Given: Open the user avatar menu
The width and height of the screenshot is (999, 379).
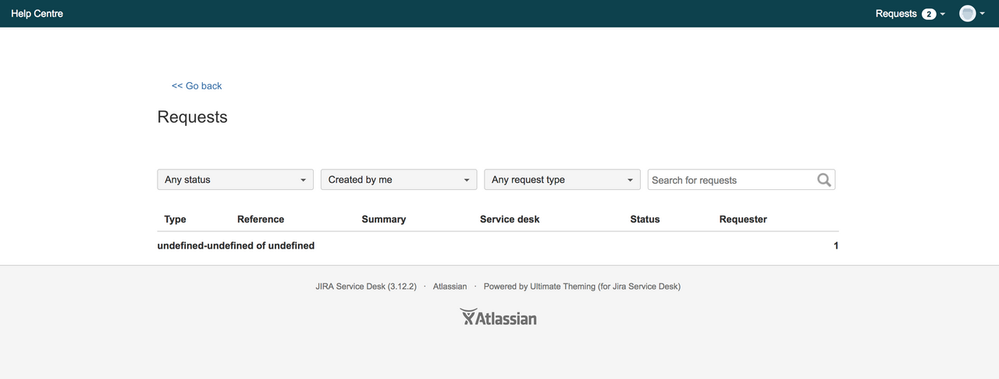Looking at the screenshot, I should (972, 13).
